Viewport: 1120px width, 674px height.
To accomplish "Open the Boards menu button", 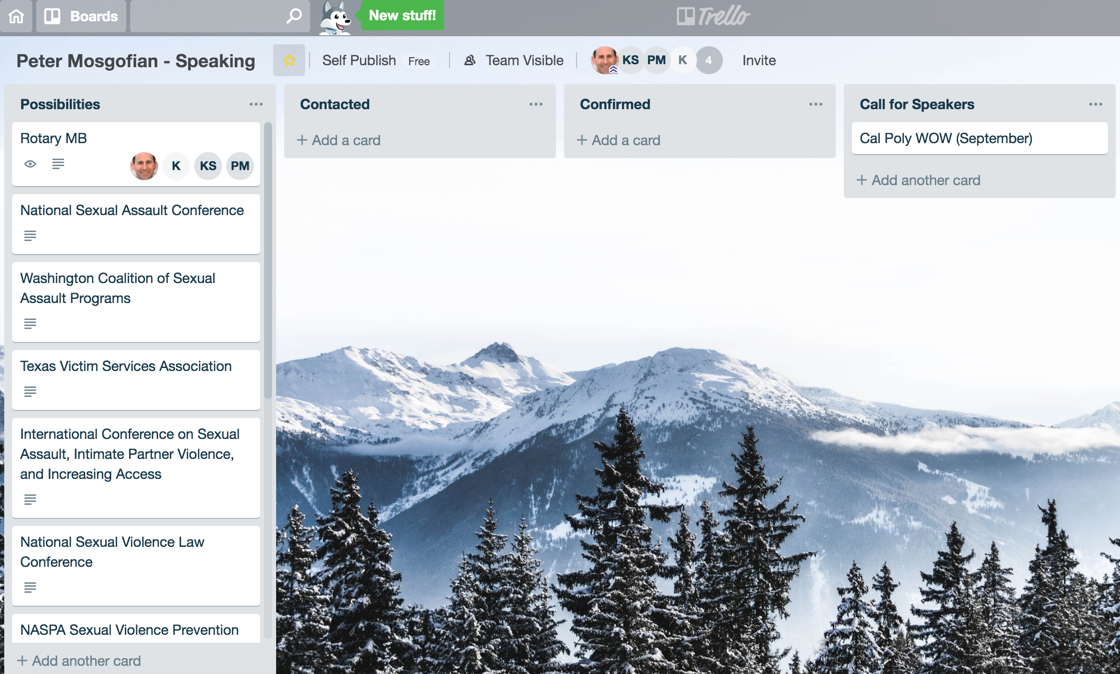I will 81,16.
